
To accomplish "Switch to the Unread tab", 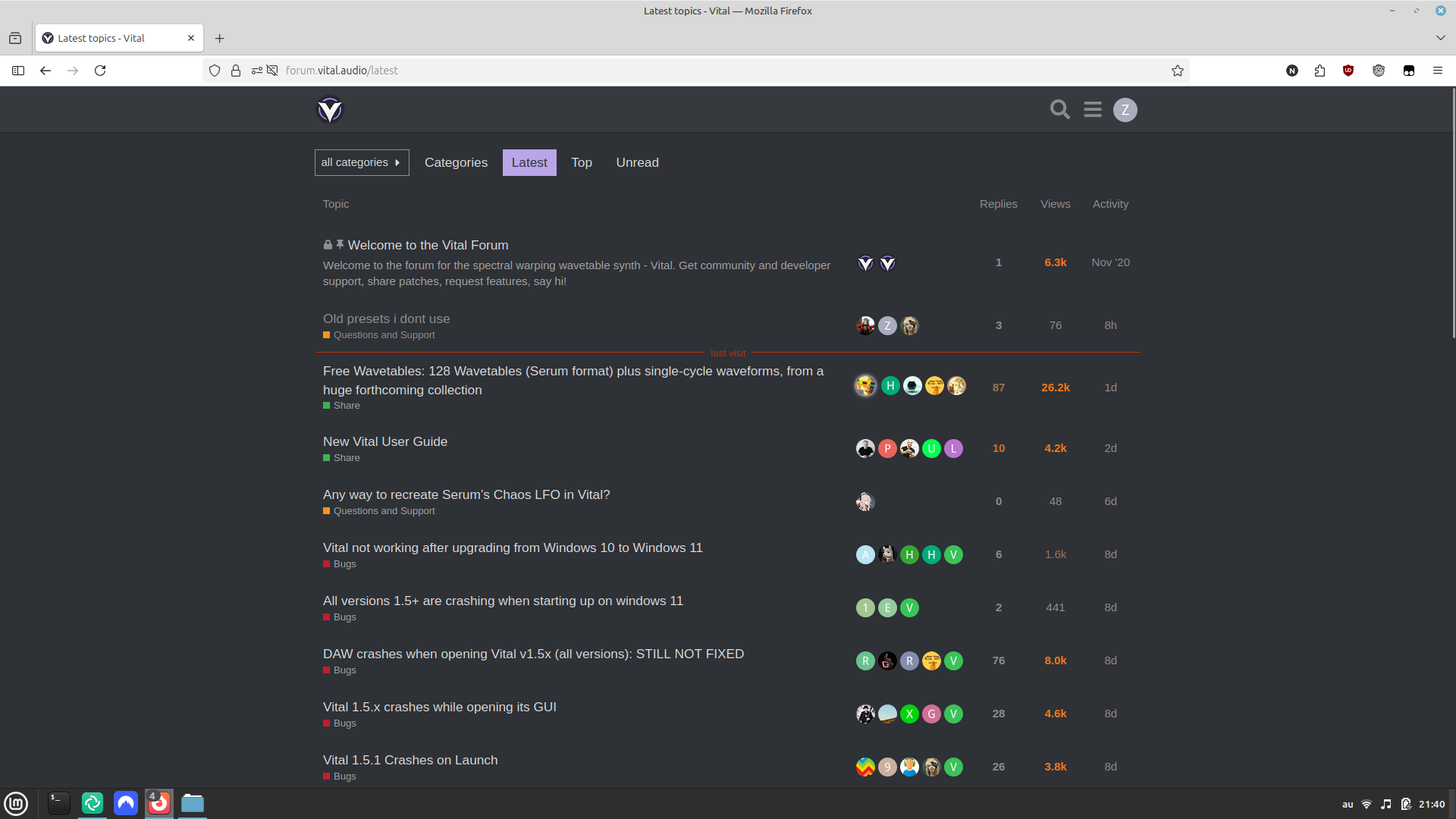I will [637, 162].
